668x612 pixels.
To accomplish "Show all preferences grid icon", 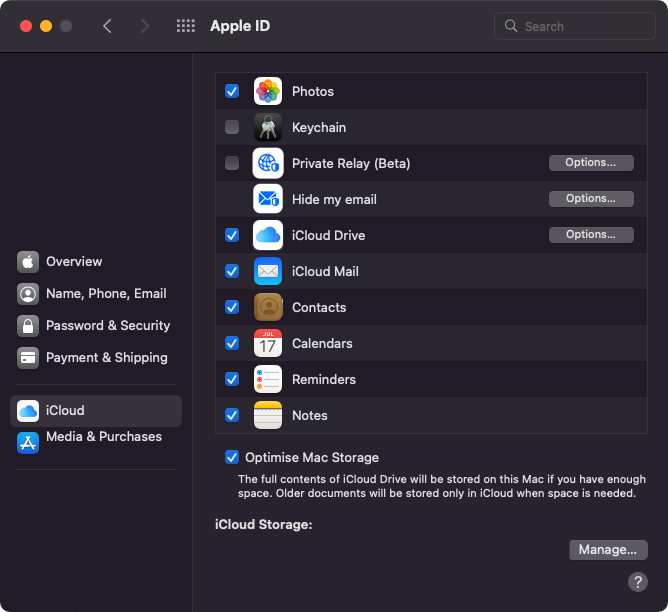I will click(186, 26).
